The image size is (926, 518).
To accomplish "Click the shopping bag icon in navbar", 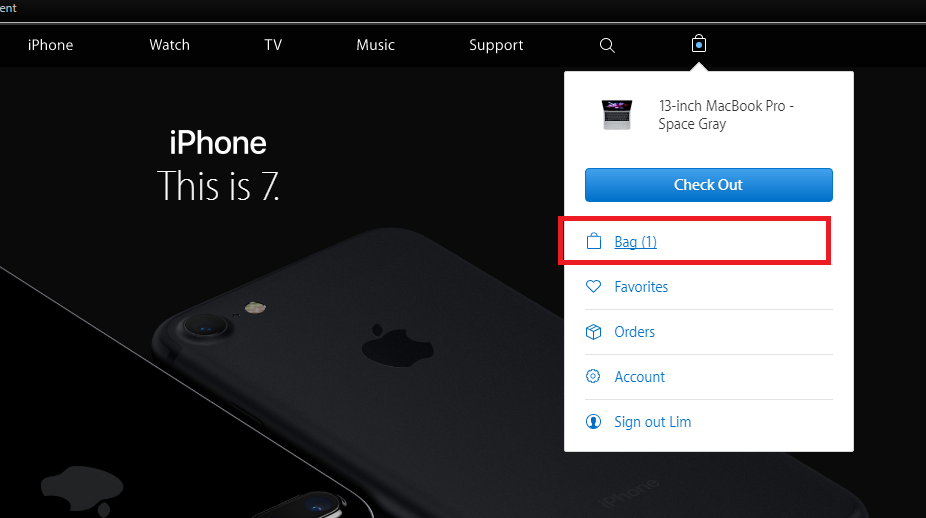I will [x=699, y=44].
